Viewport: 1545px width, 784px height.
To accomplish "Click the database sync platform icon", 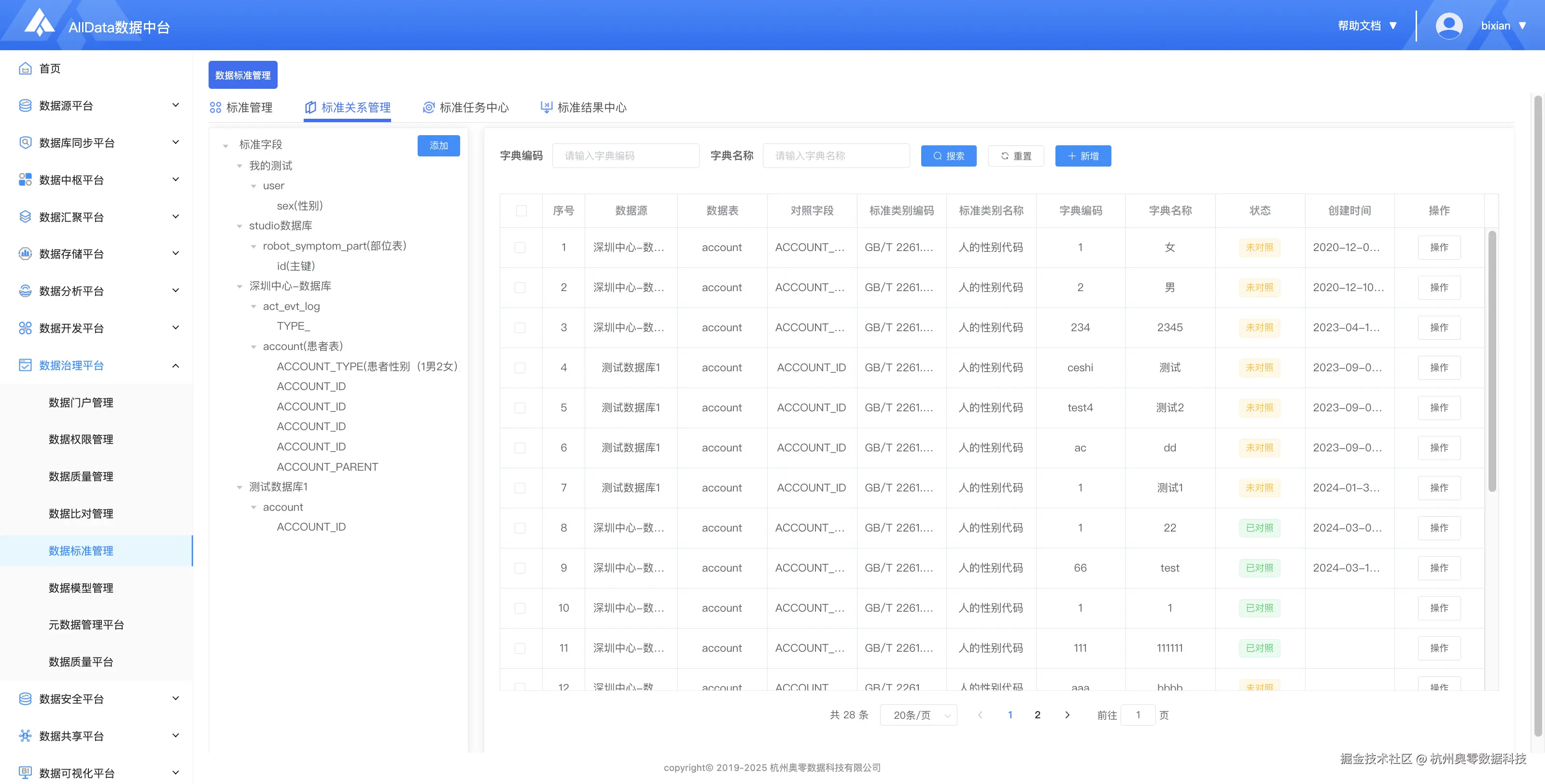I will 25,143.
